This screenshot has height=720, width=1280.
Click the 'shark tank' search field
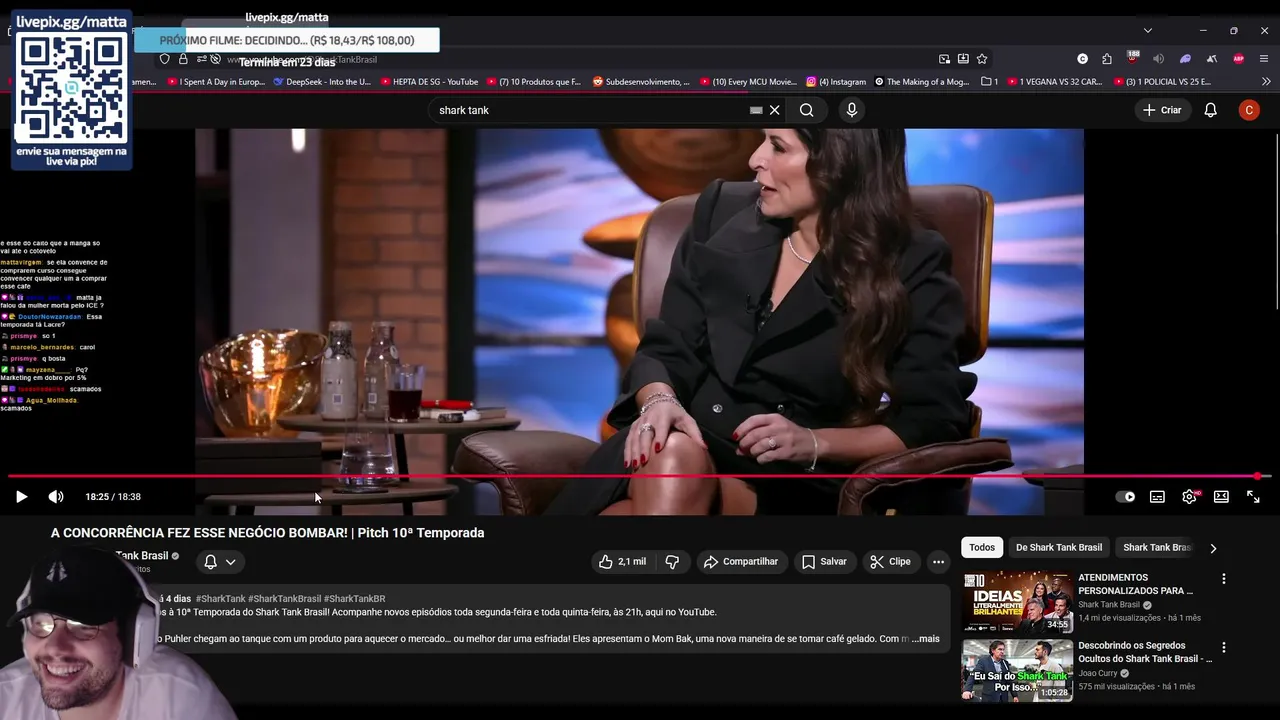[x=590, y=110]
